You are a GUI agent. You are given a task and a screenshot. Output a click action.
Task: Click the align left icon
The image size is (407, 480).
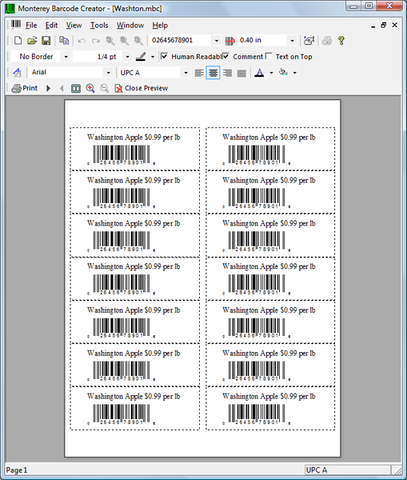pos(199,73)
